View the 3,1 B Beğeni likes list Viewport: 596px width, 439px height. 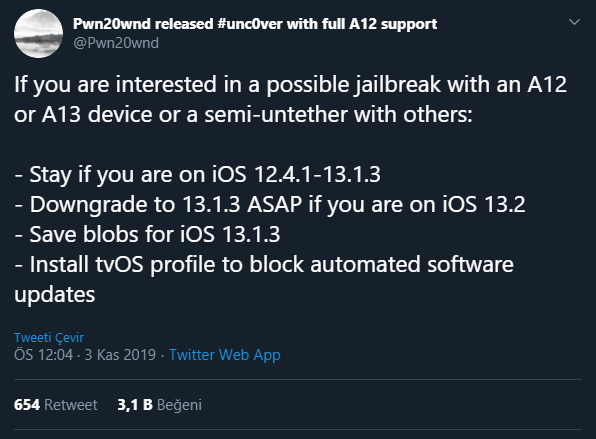point(159,405)
